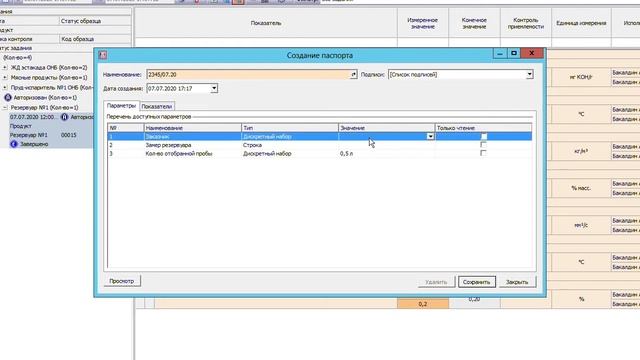Viewport: 640px width, 360px height.
Task: Click the Закрыть button
Action: 517,282
